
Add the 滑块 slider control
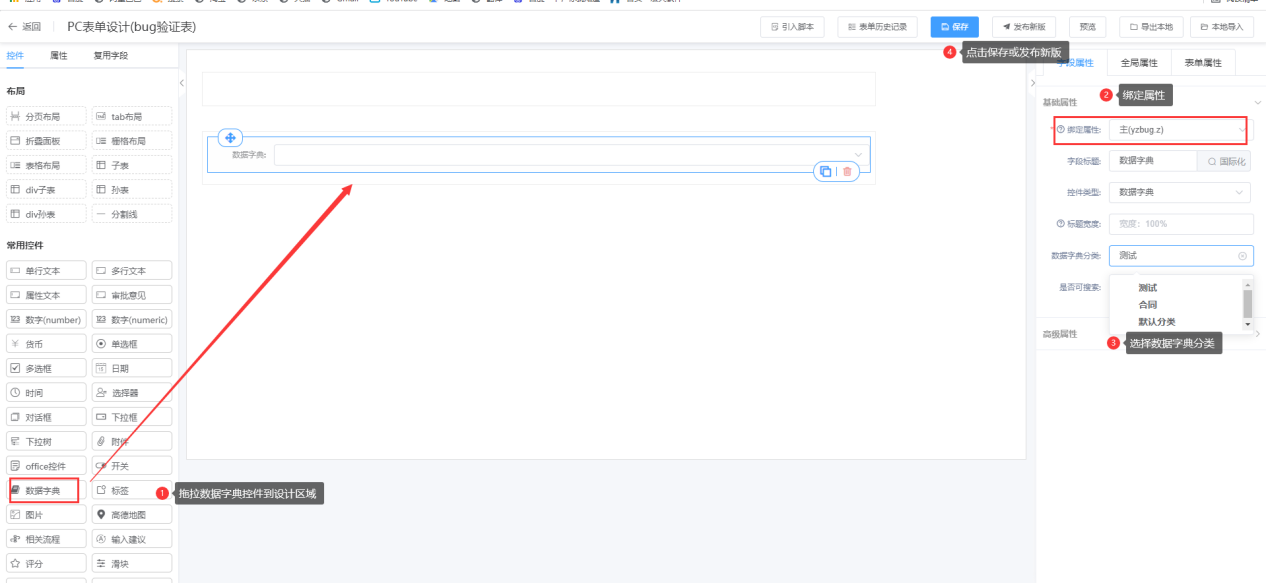pos(132,564)
